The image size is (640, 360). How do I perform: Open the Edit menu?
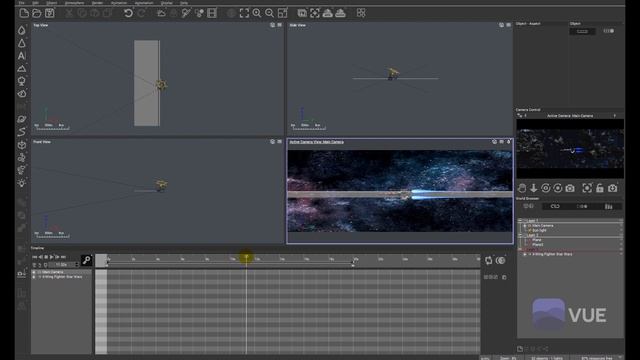pyautogui.click(x=36, y=3)
